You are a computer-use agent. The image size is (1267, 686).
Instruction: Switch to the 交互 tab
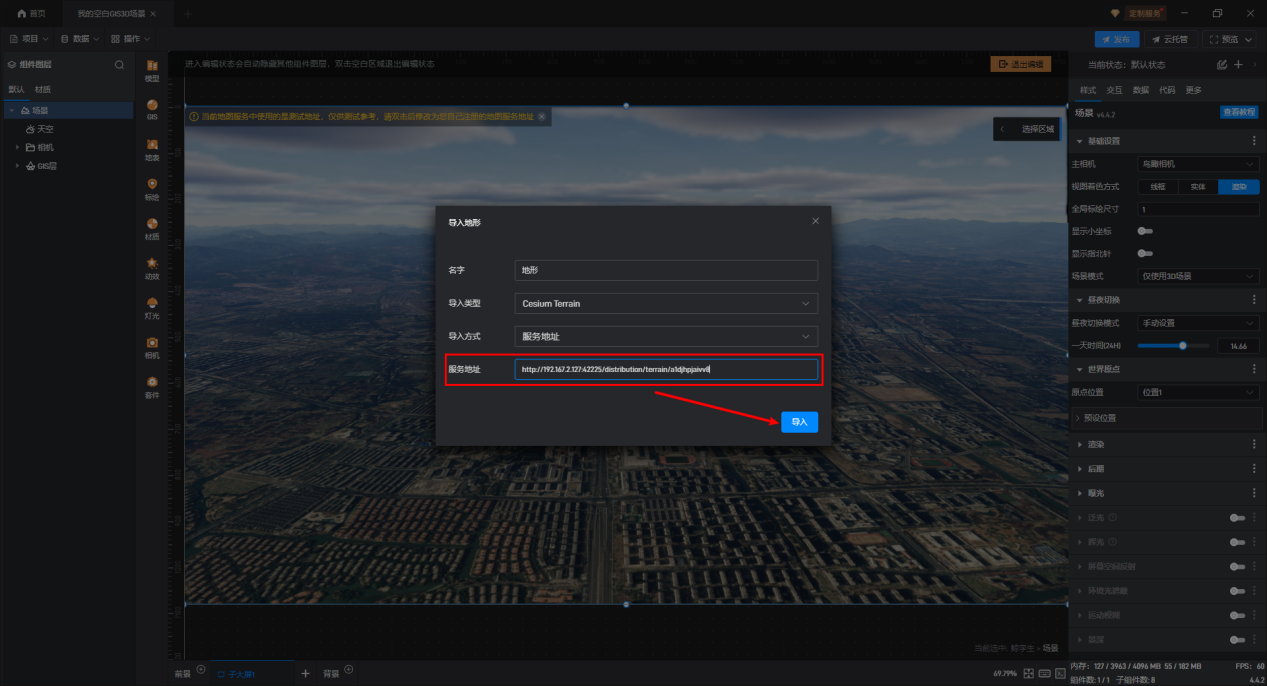pos(1113,90)
